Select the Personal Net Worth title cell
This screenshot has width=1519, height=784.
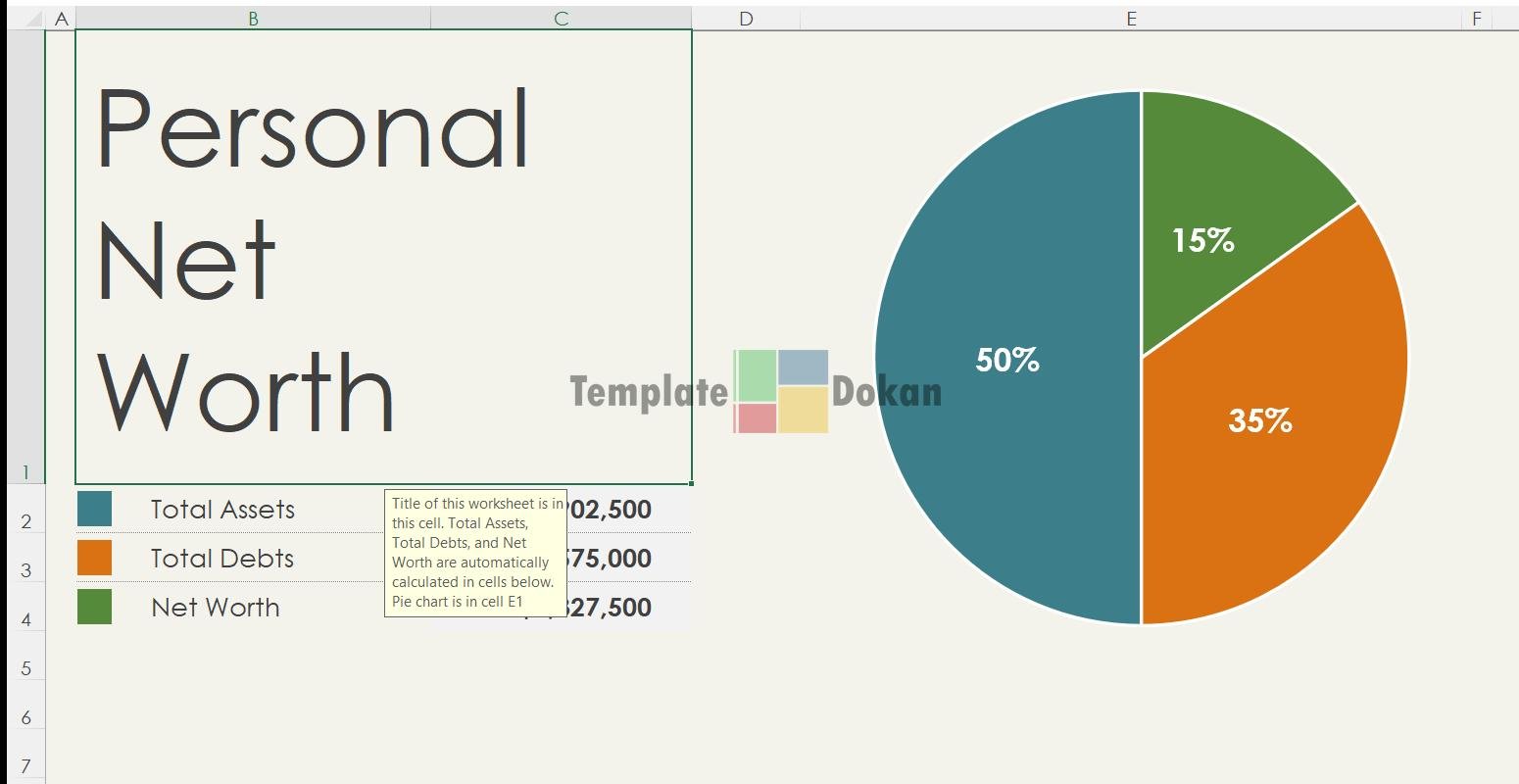(382, 257)
